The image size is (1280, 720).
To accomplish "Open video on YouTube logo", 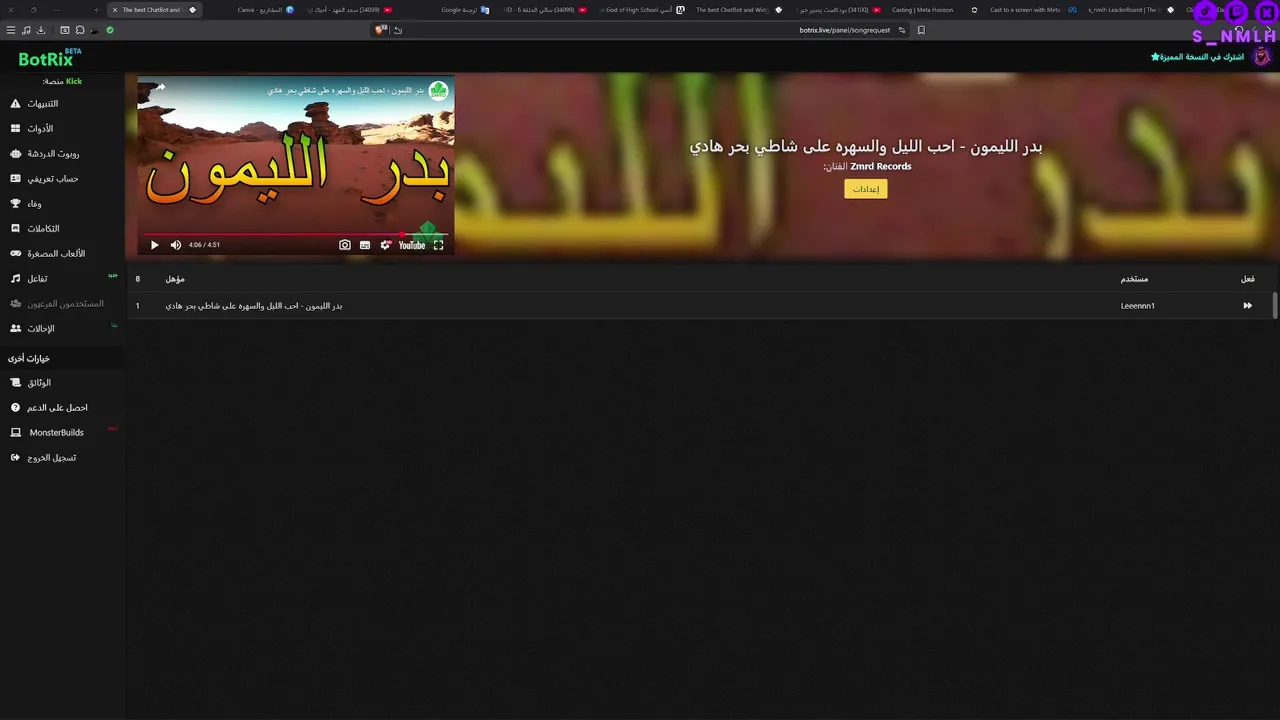I will (x=412, y=245).
